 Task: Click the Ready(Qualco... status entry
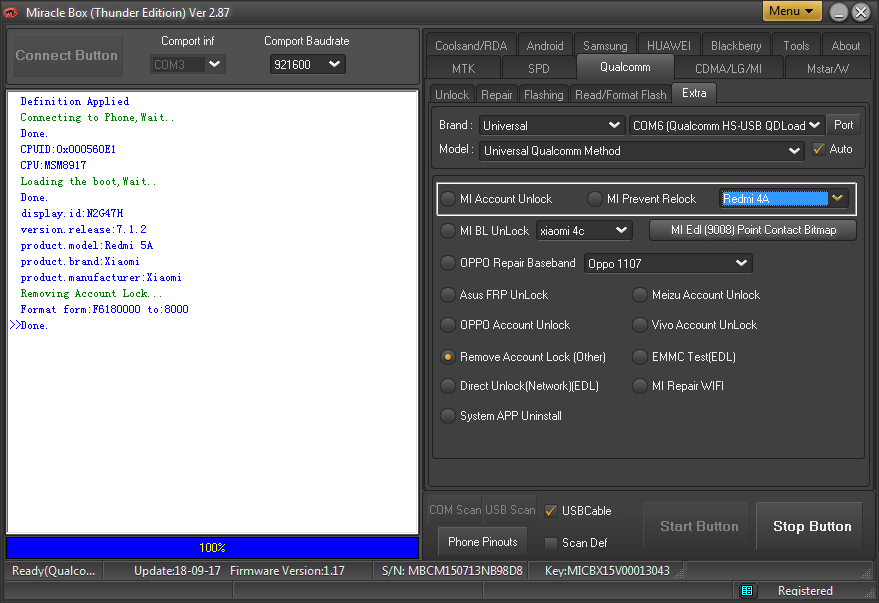54,571
